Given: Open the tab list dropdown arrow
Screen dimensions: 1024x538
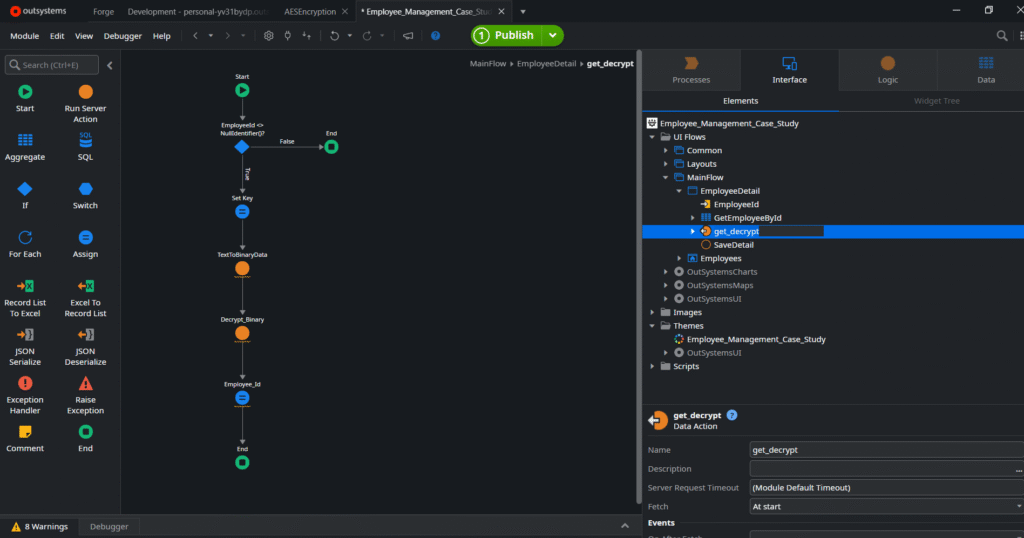Looking at the screenshot, I should click(x=522, y=12).
